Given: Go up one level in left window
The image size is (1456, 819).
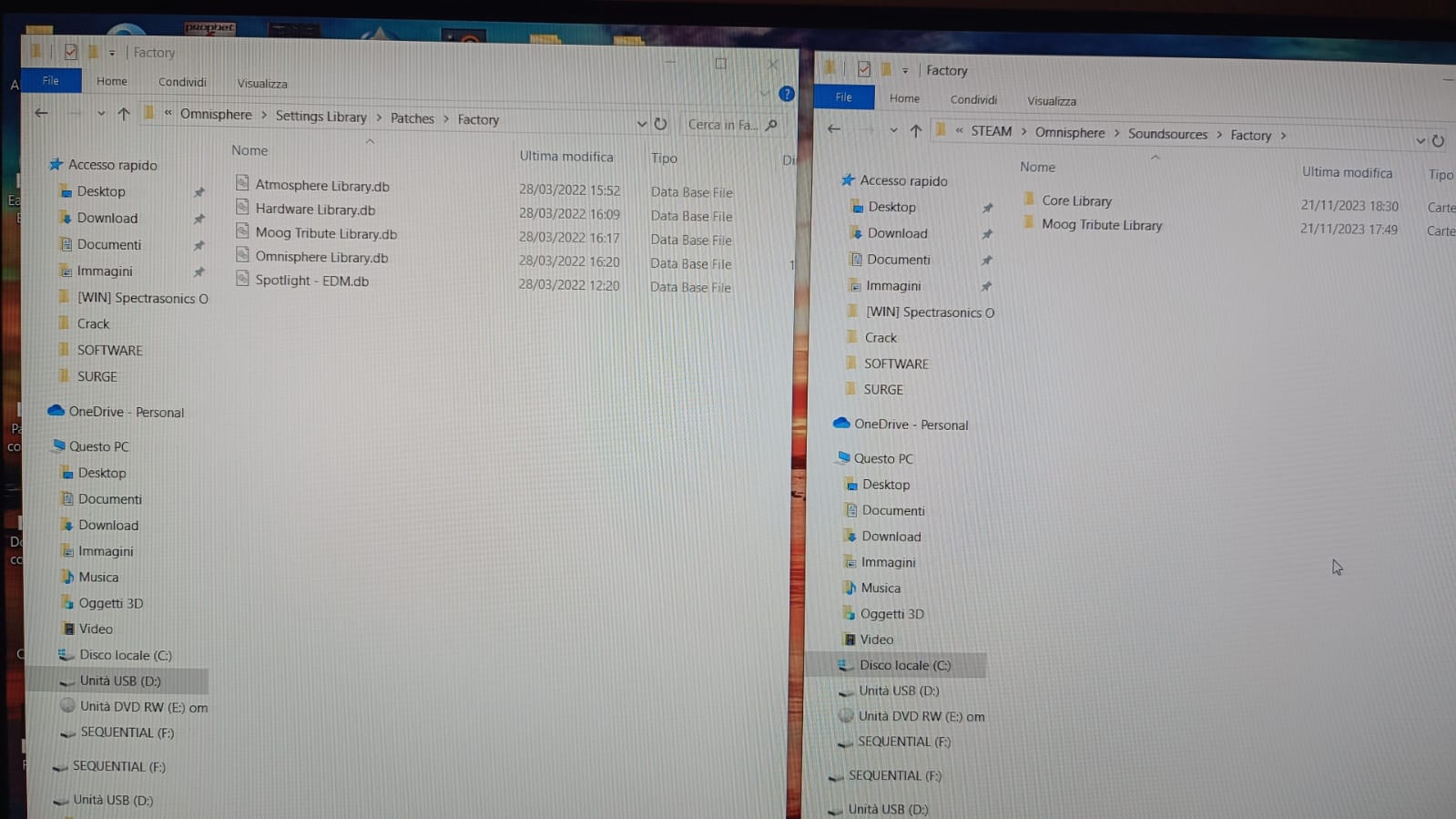Looking at the screenshot, I should (124, 114).
